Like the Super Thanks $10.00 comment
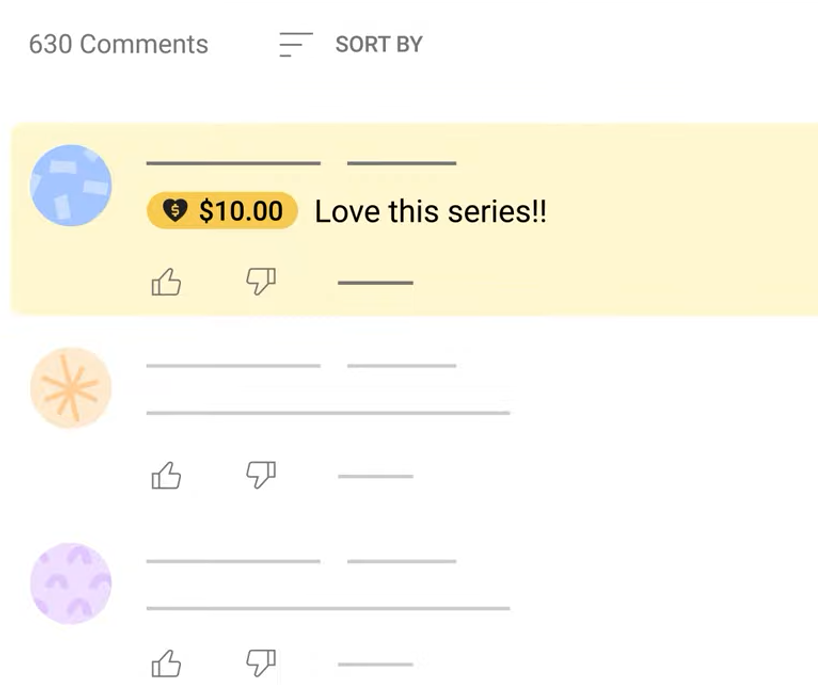This screenshot has width=818, height=685. (x=166, y=284)
